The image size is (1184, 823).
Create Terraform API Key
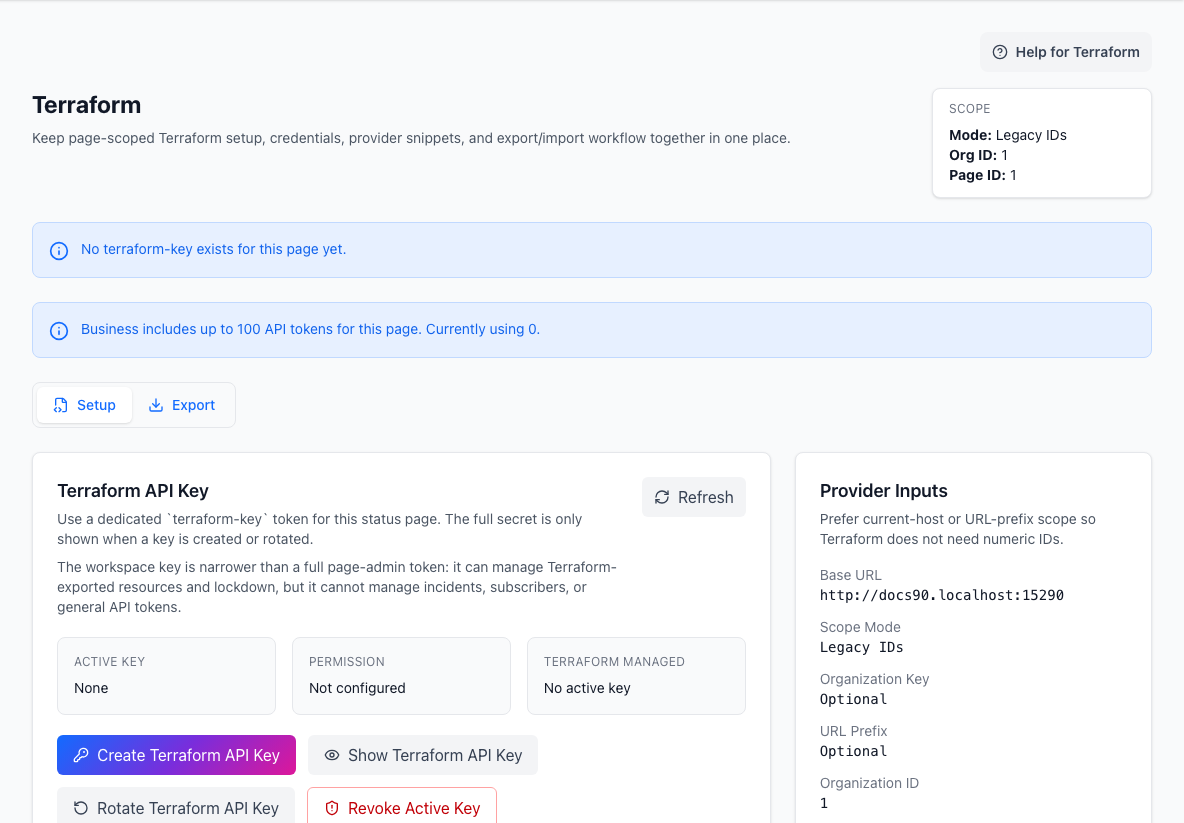[x=176, y=755]
